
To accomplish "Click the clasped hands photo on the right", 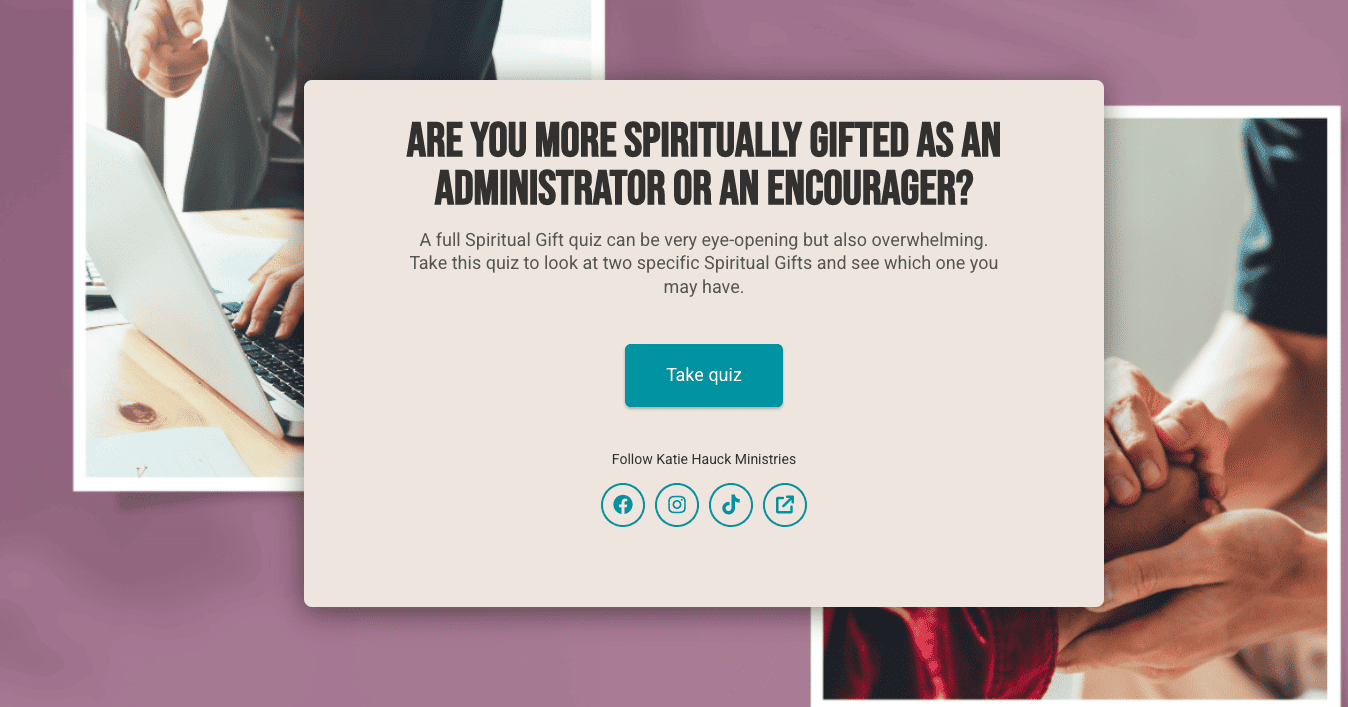I will click(x=1220, y=400).
